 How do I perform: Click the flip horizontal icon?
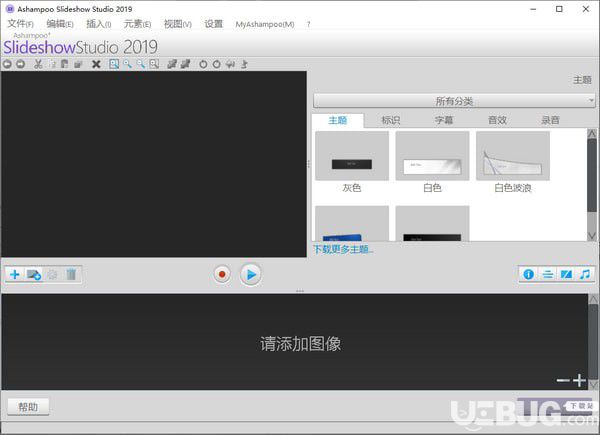[x=230, y=64]
